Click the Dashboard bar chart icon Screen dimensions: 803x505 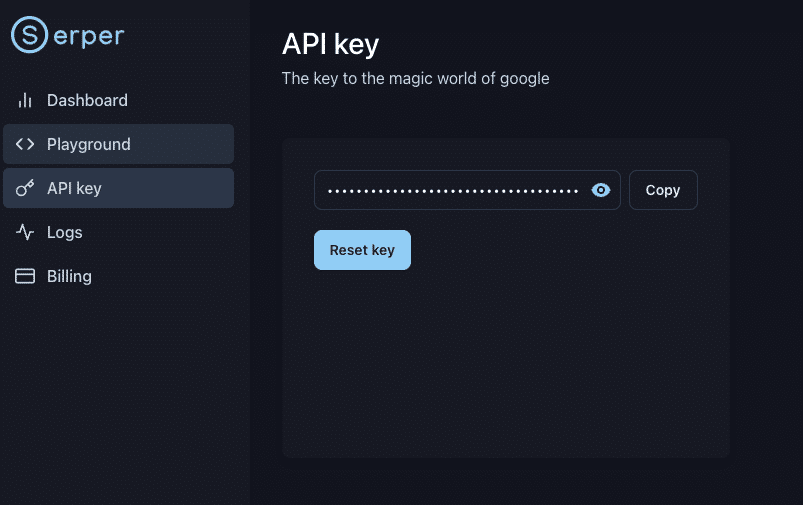pos(25,100)
